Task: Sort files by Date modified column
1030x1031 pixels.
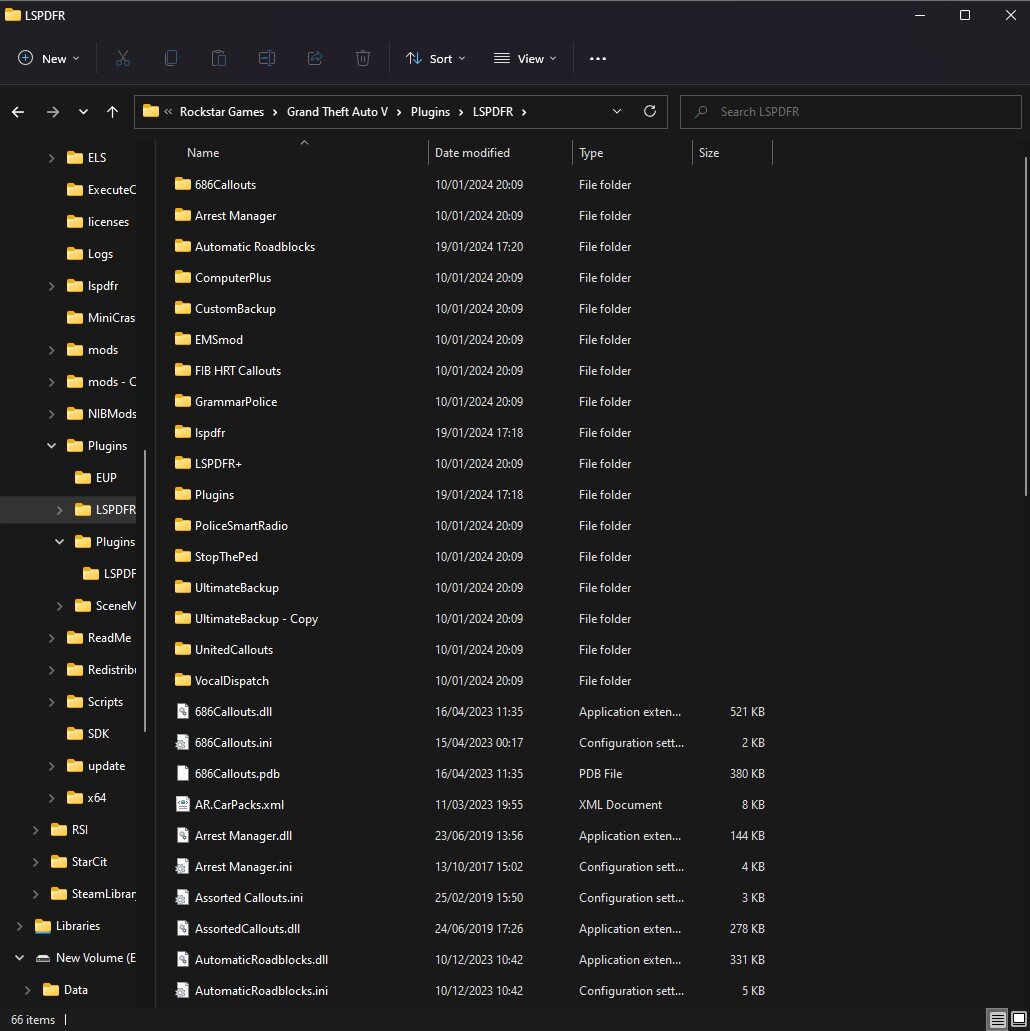Action: click(x=472, y=153)
